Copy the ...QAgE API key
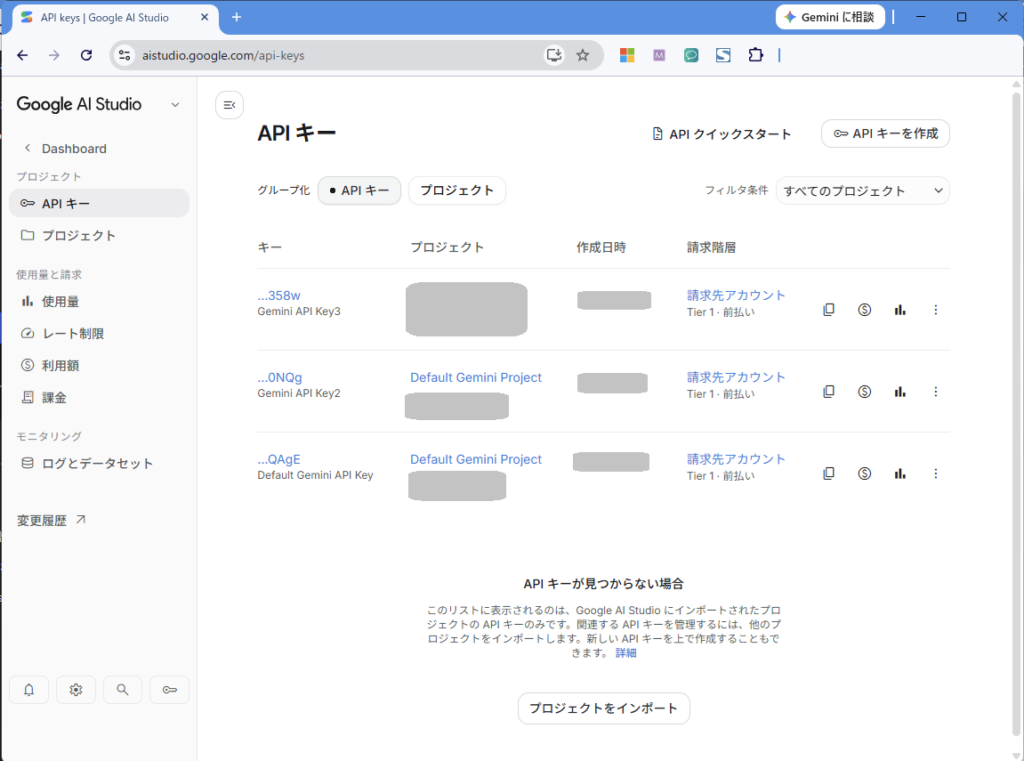The height and width of the screenshot is (761, 1024). pyautogui.click(x=829, y=473)
